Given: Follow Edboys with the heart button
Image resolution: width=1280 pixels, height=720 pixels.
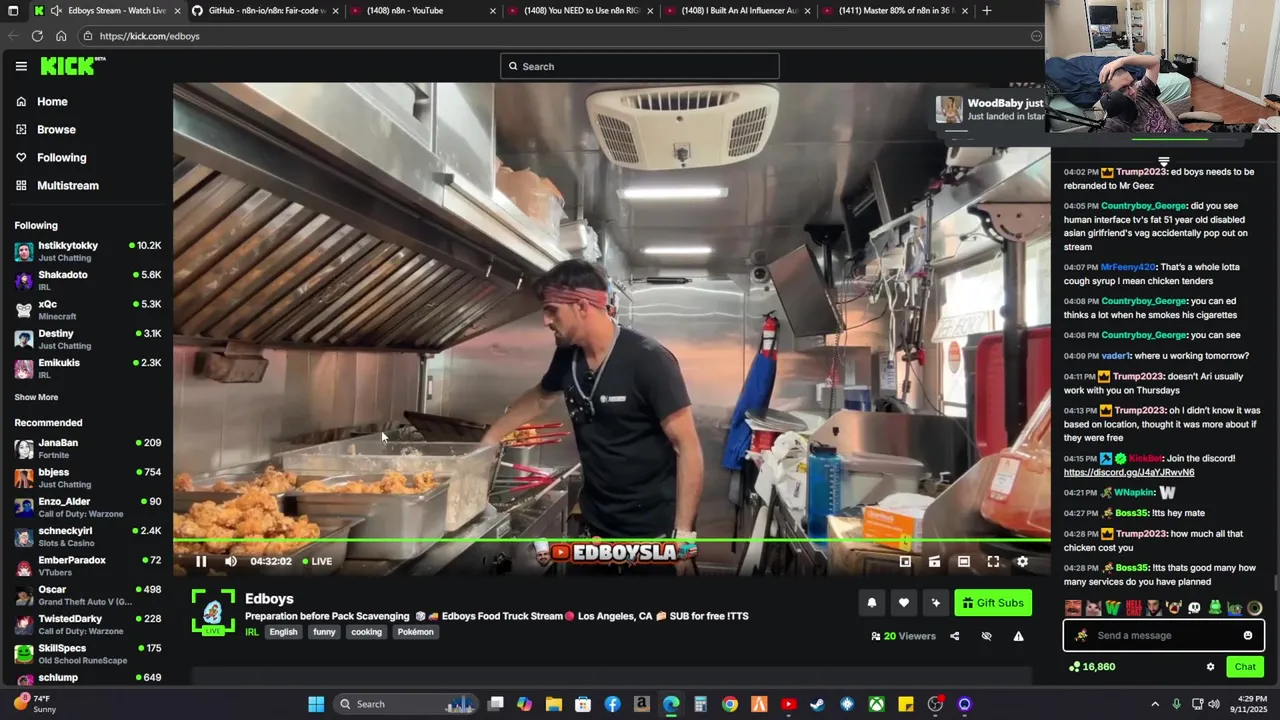Looking at the screenshot, I should pyautogui.click(x=903, y=603).
